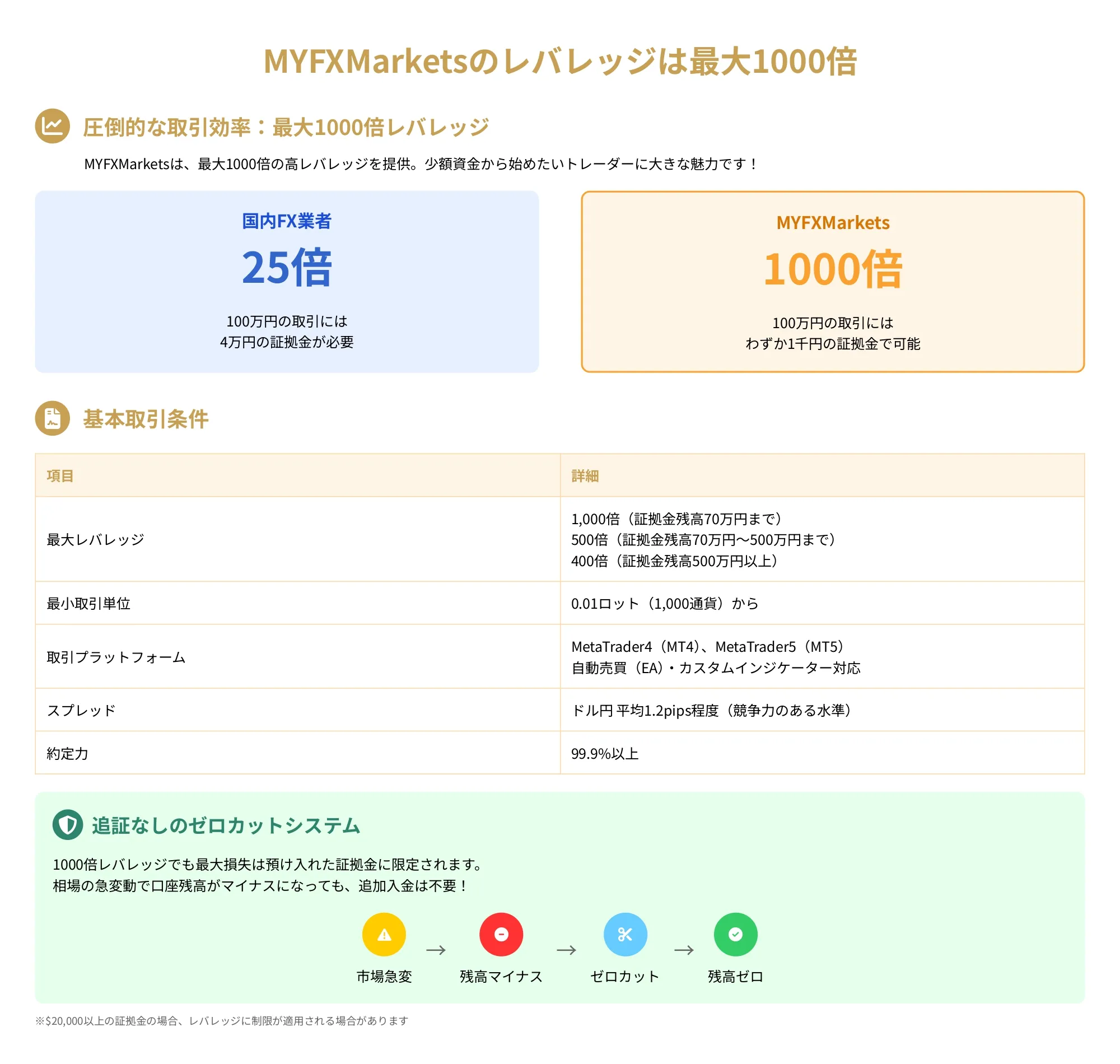Click the $20,000 footnote text at bottom
This screenshot has height=1064, width=1120.
tap(222, 1021)
